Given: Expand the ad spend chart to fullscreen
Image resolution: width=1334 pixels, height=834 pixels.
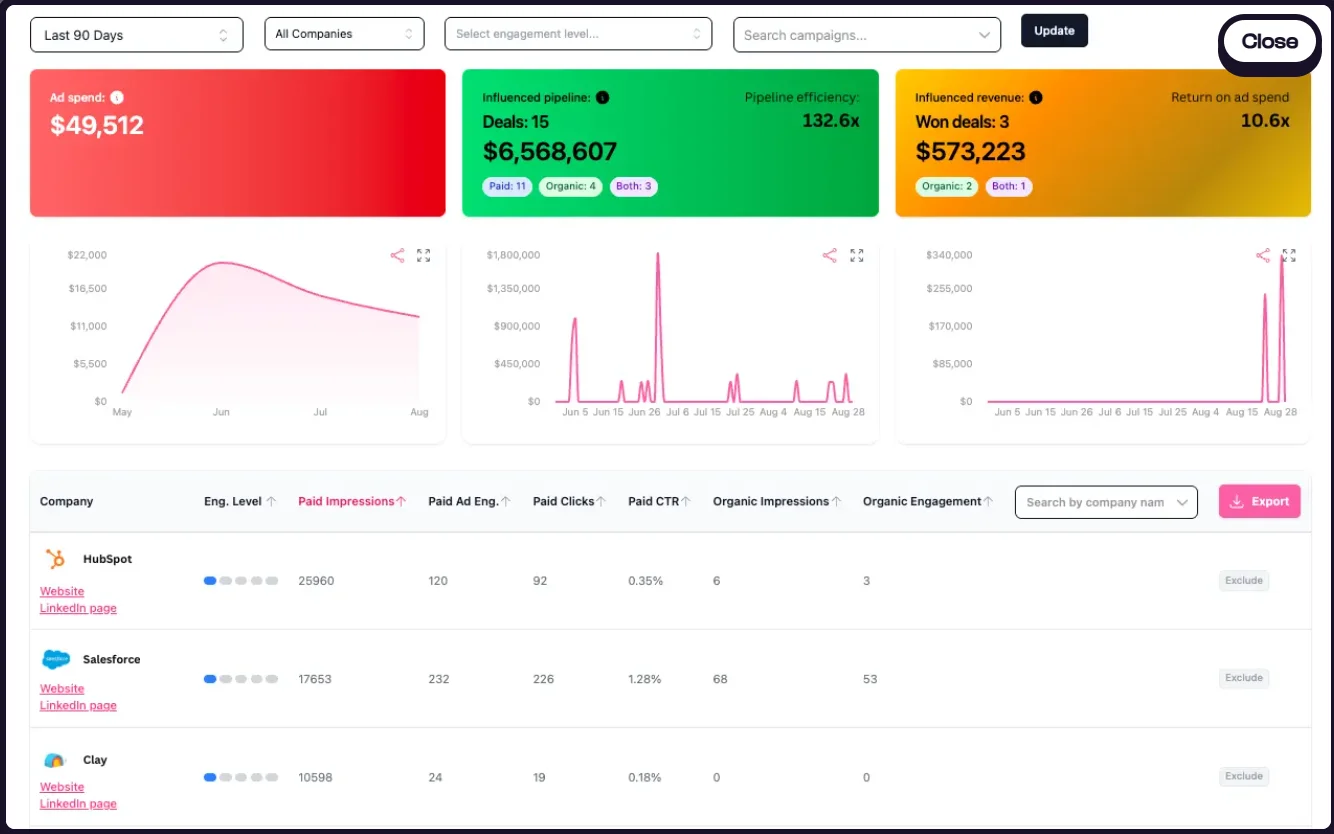Looking at the screenshot, I should click(x=424, y=256).
